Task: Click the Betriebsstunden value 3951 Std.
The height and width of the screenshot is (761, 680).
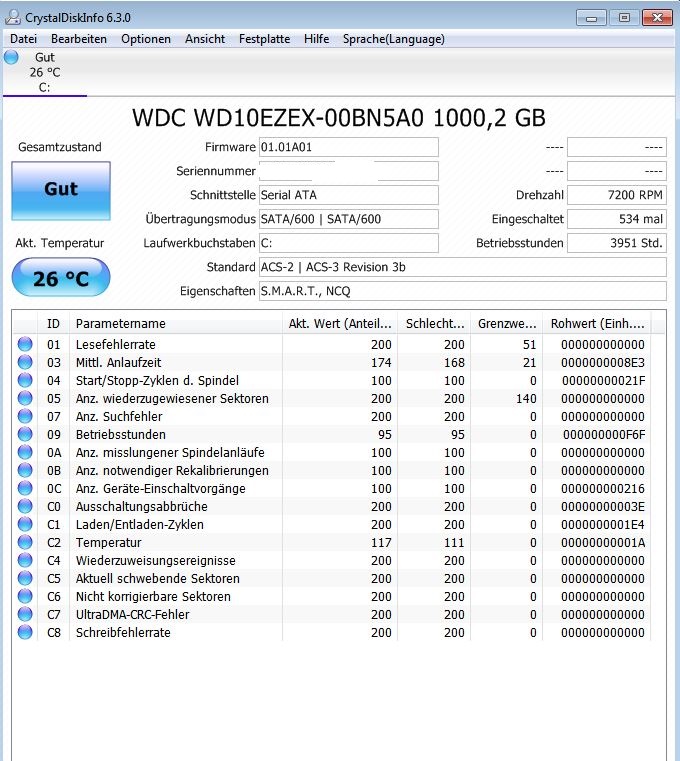Action: tap(617, 243)
